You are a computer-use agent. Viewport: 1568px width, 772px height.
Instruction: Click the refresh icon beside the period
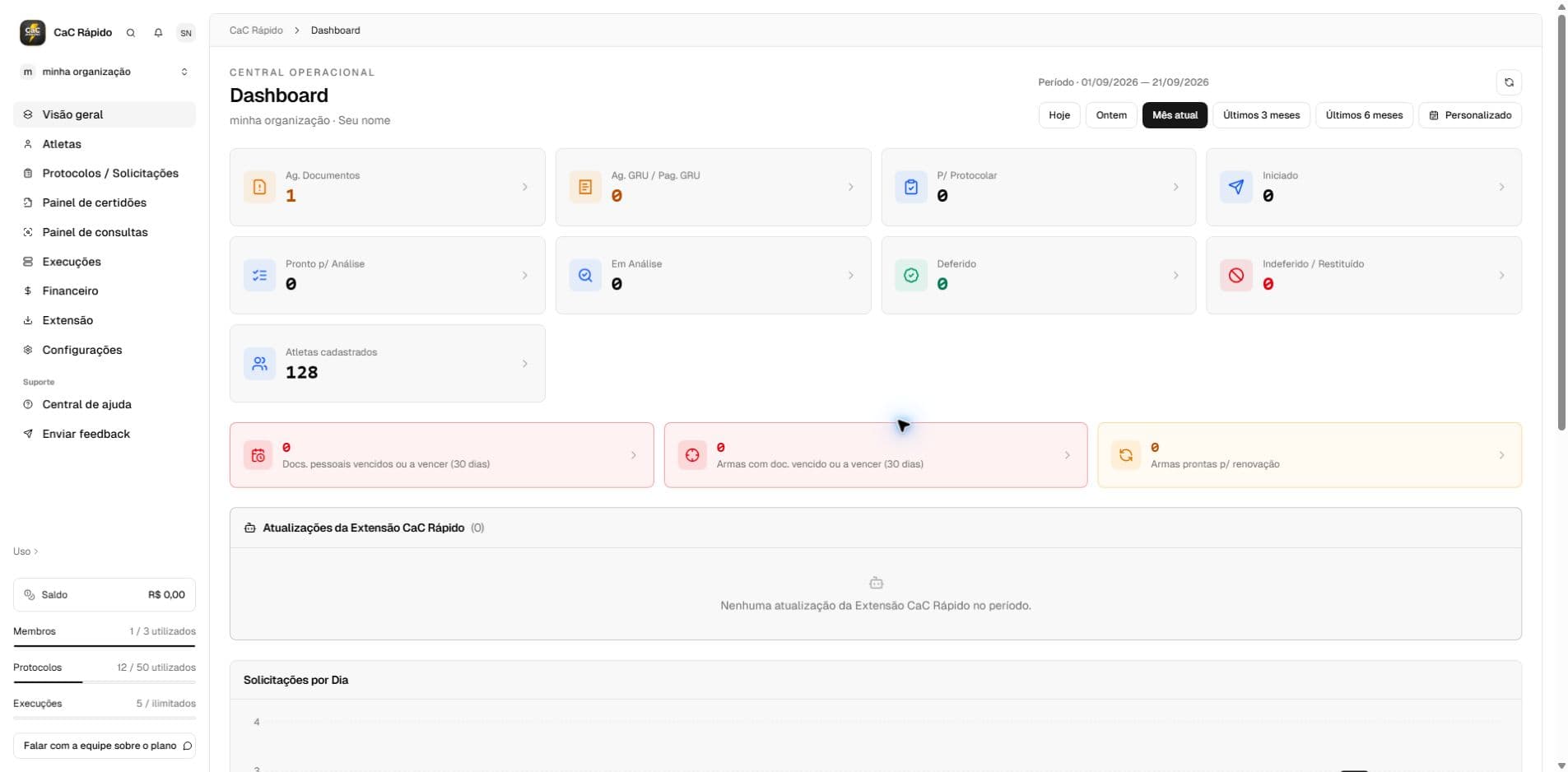click(x=1509, y=82)
